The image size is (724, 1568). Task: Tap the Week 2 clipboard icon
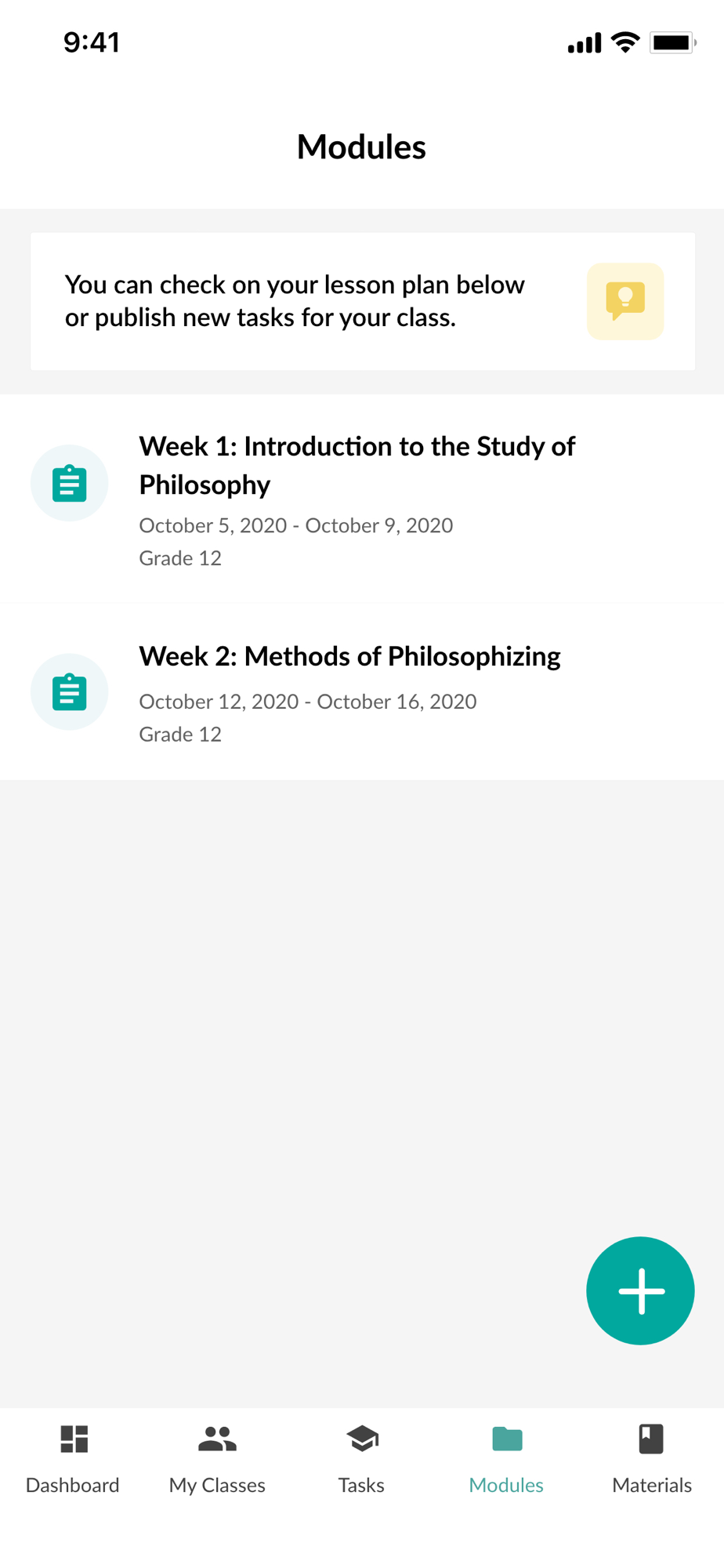tap(69, 691)
